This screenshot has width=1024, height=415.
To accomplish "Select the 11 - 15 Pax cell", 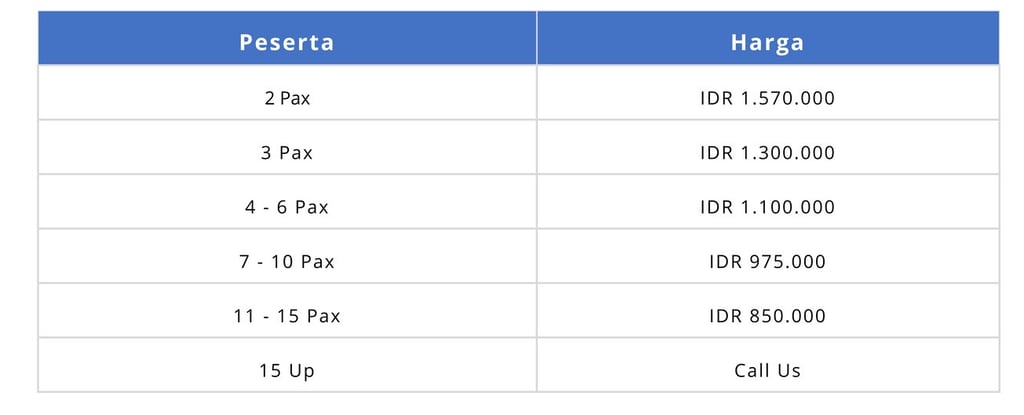I will tap(287, 310).
